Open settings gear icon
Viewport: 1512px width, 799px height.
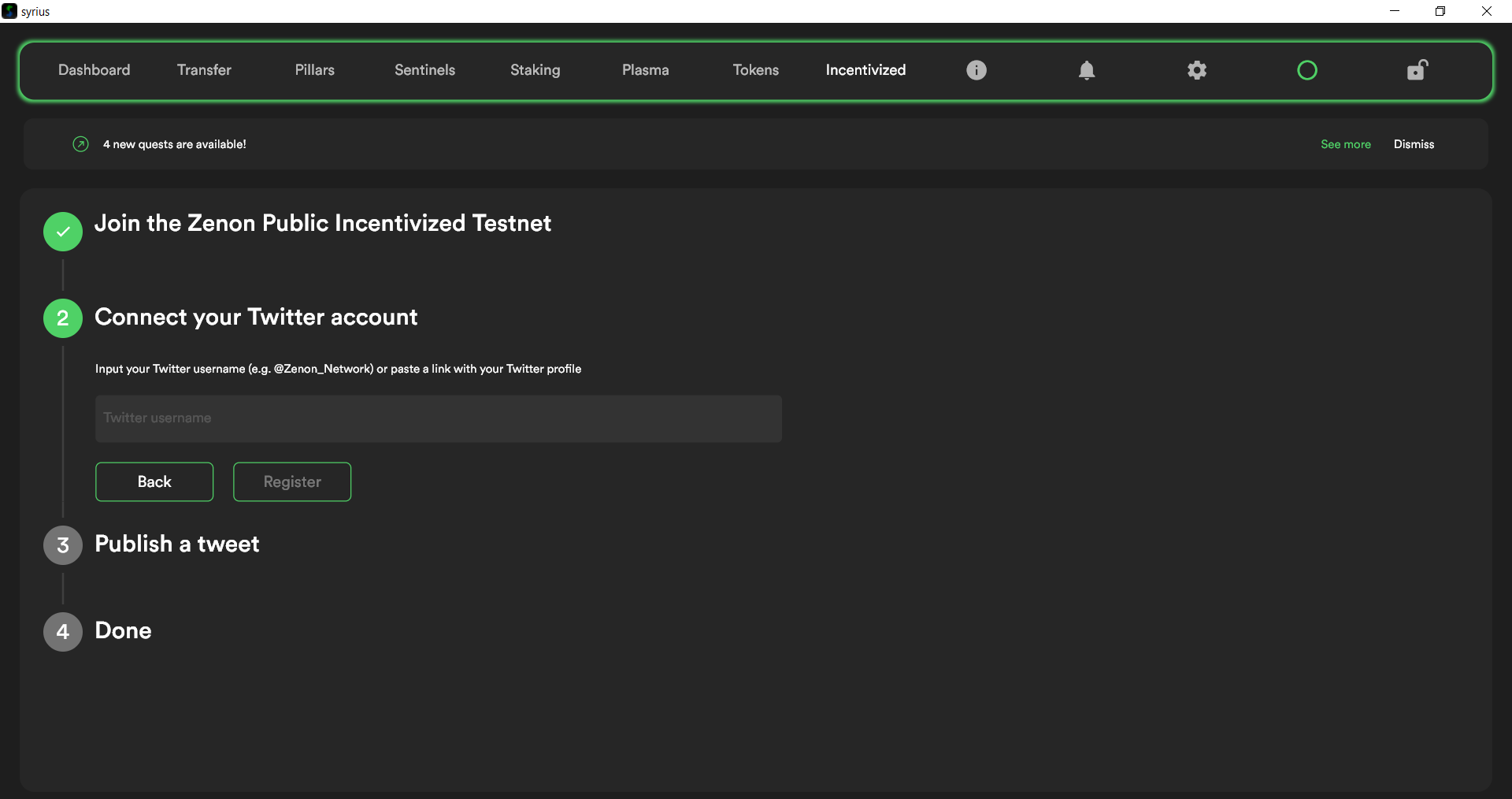[x=1196, y=70]
